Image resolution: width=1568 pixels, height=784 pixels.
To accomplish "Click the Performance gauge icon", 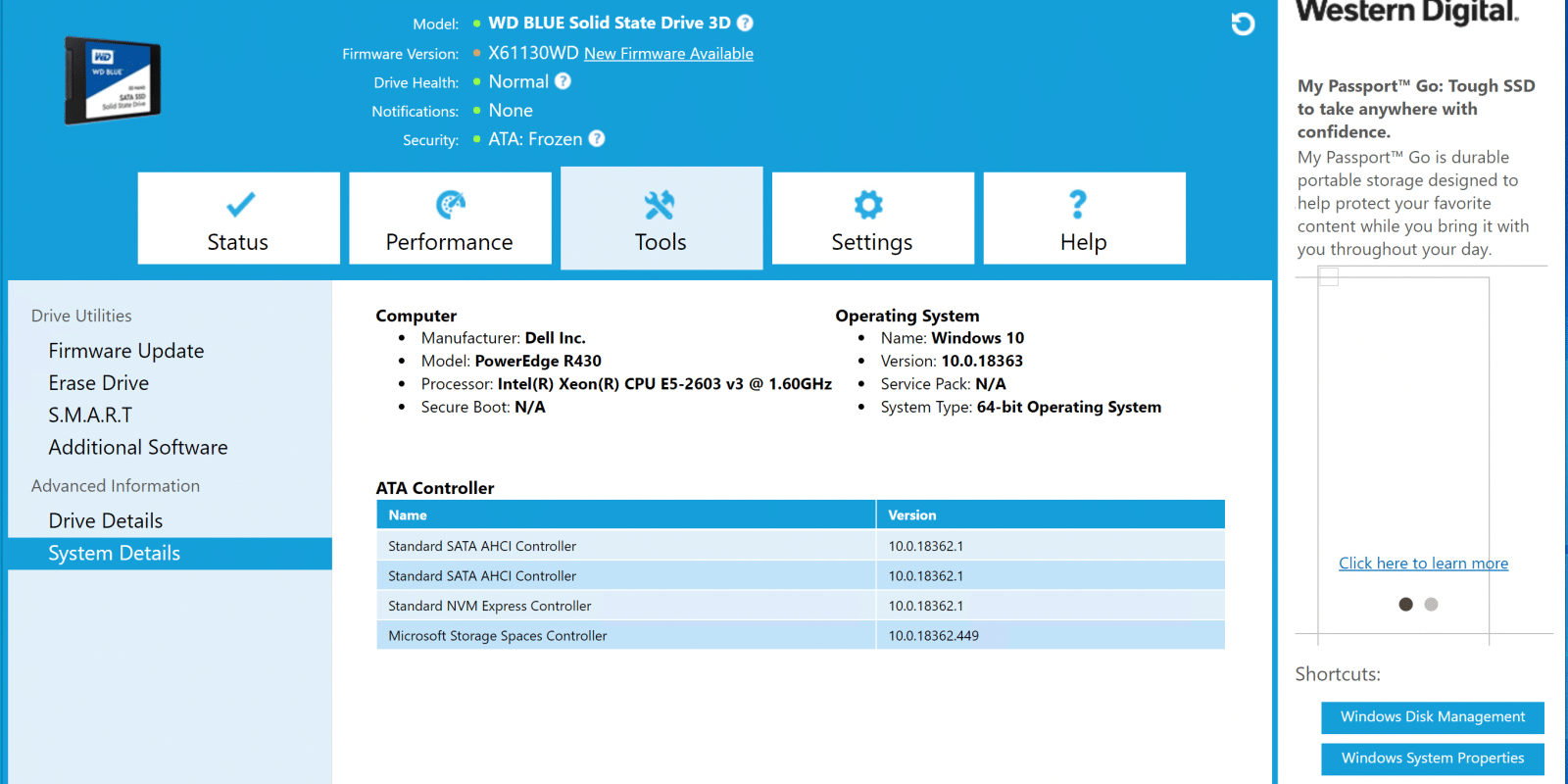I will [451, 204].
